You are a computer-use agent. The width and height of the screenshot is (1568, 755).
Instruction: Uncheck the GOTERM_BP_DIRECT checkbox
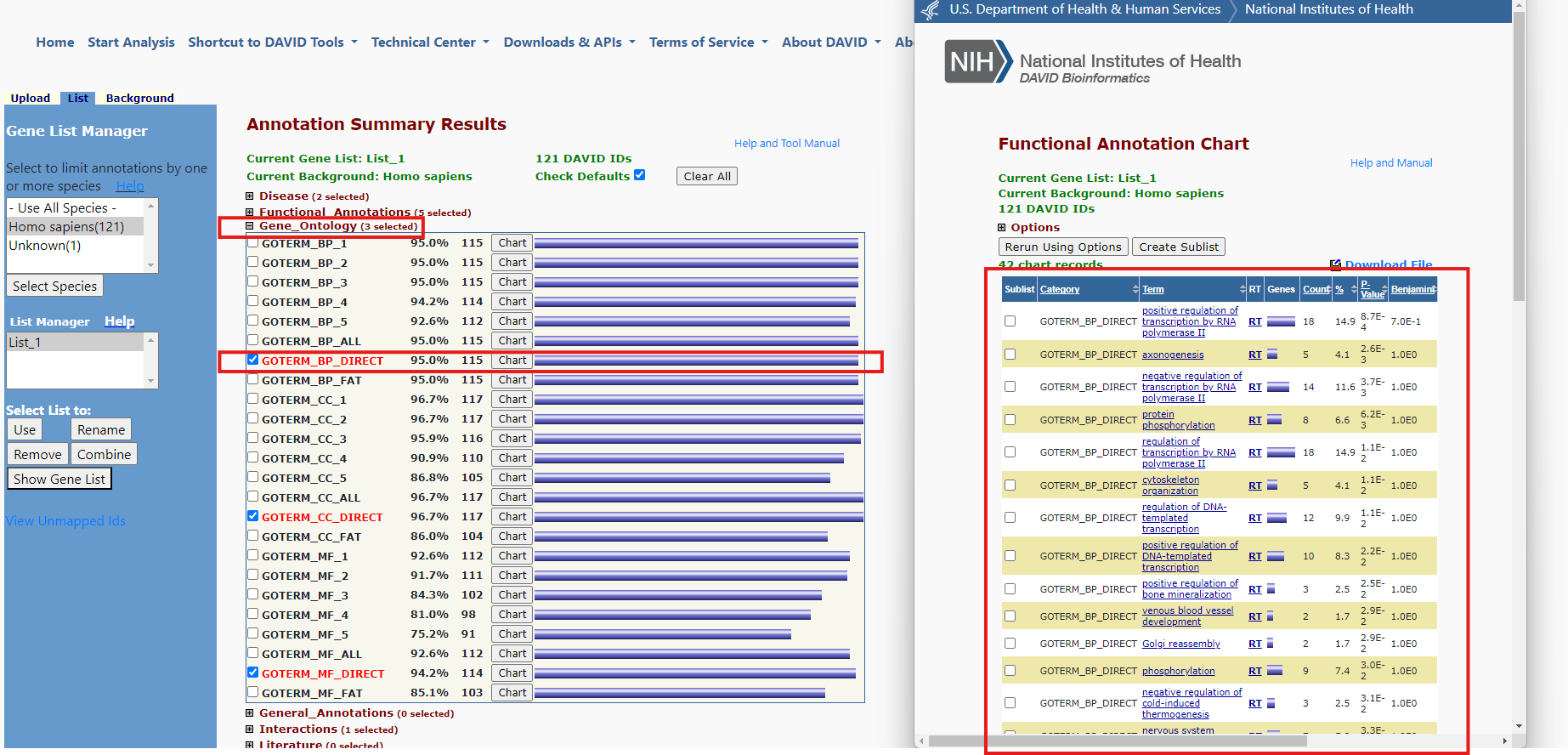(x=253, y=360)
